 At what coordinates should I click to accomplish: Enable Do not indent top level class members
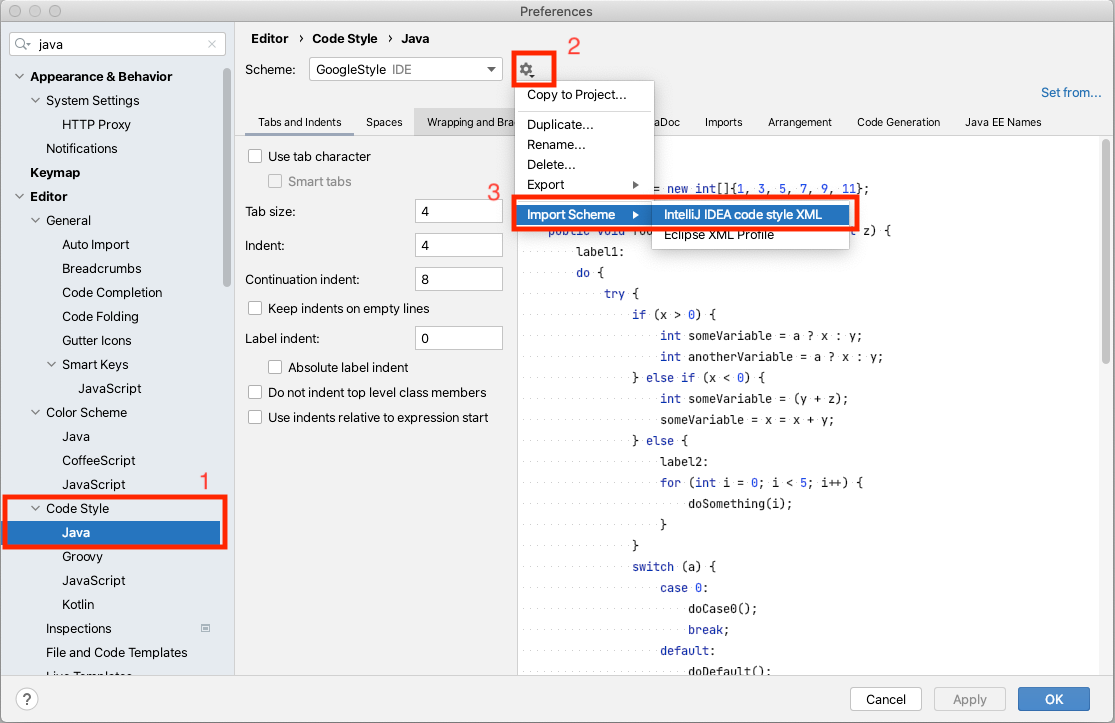click(255, 392)
